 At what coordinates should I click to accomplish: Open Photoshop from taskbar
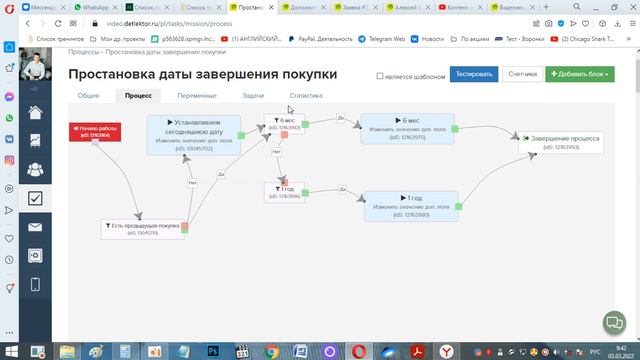click(x=213, y=351)
